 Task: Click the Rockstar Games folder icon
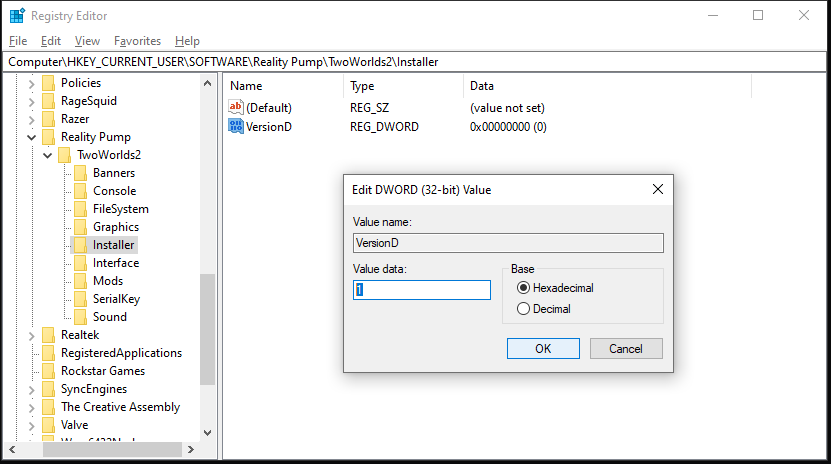click(x=48, y=371)
